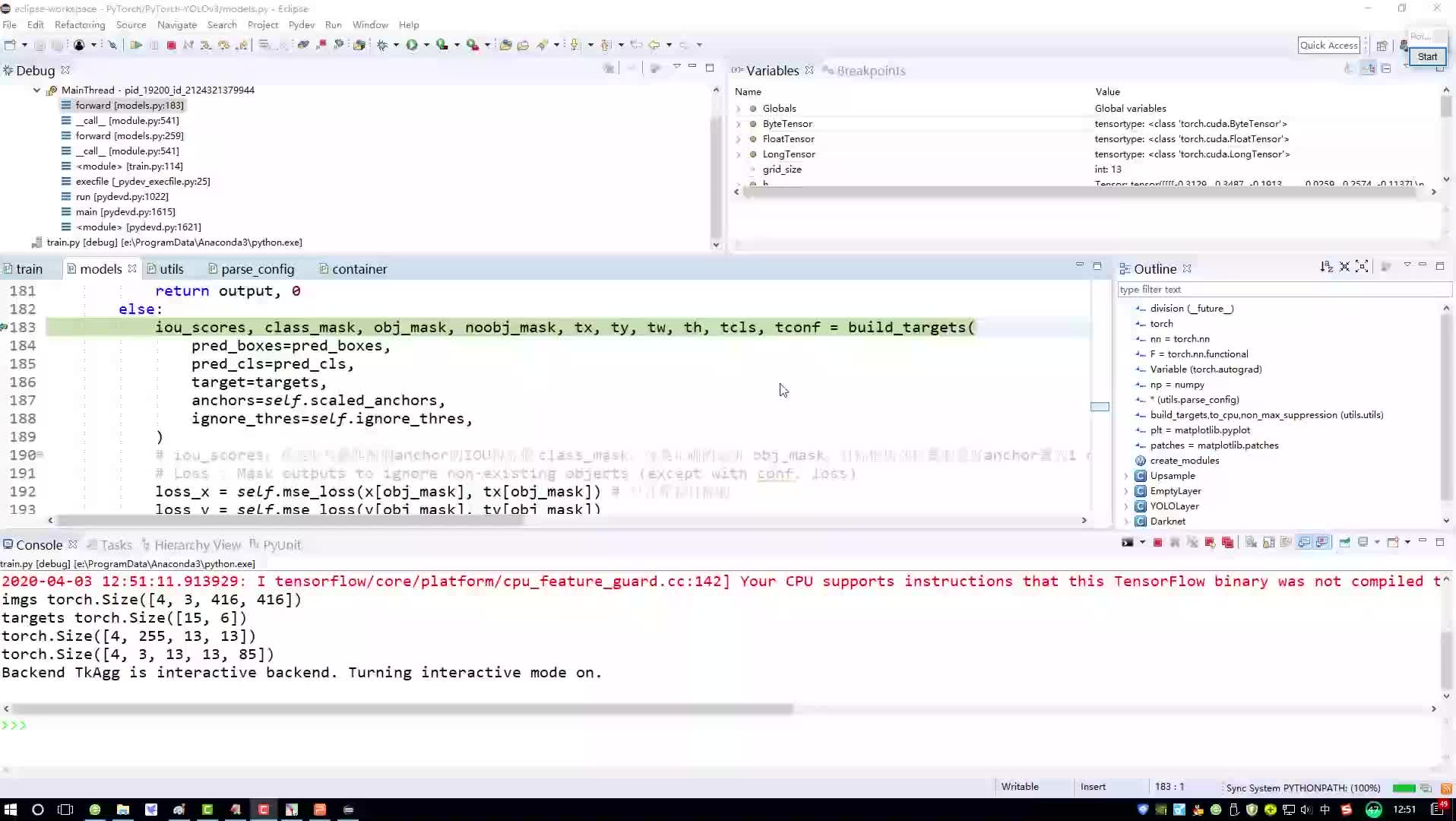Image resolution: width=1456 pixels, height=821 pixels.
Task: Toggle Word Wrap in the Console toolbar
Action: pos(1286,542)
